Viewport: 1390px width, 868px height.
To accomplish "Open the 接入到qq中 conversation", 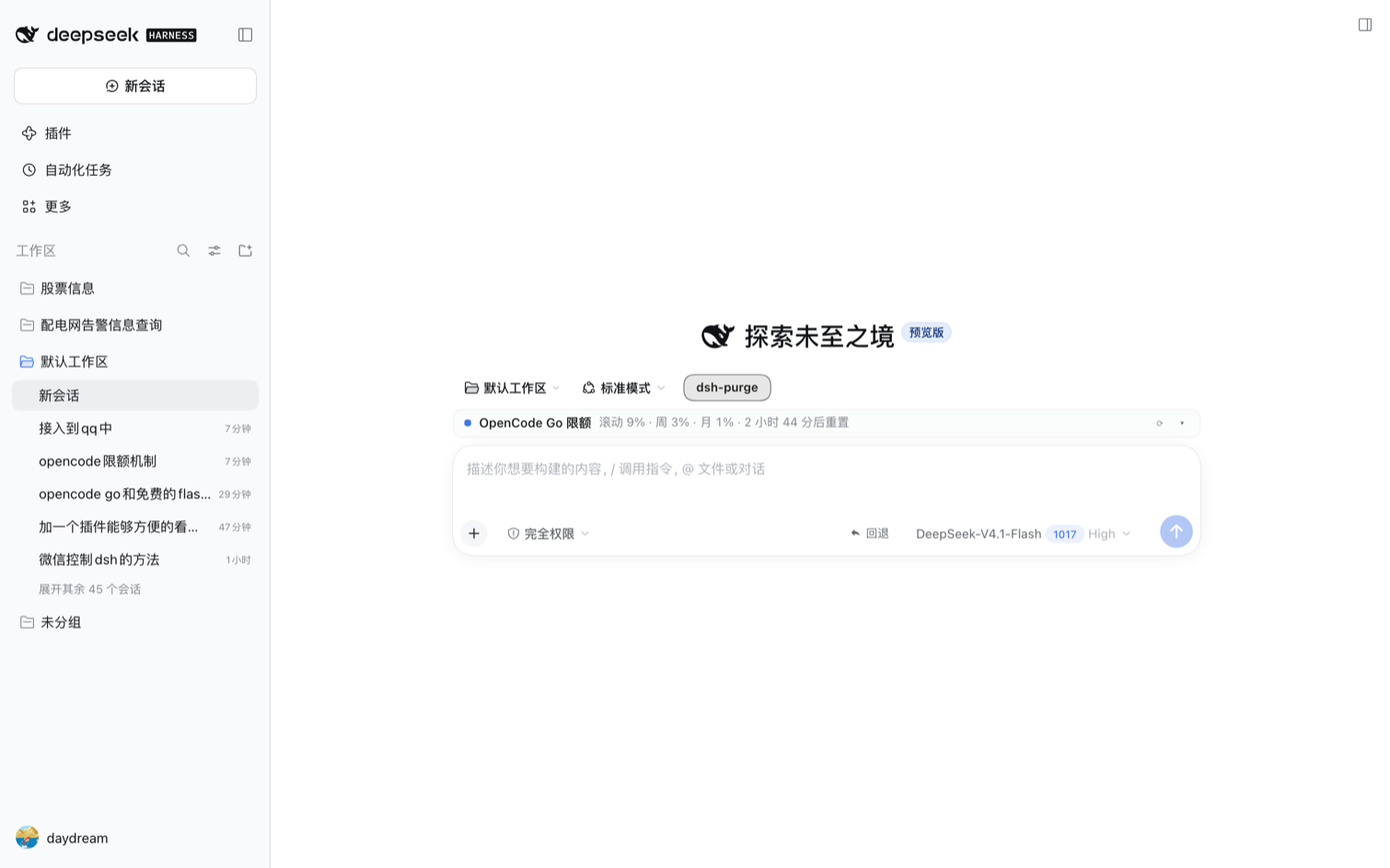I will point(135,429).
